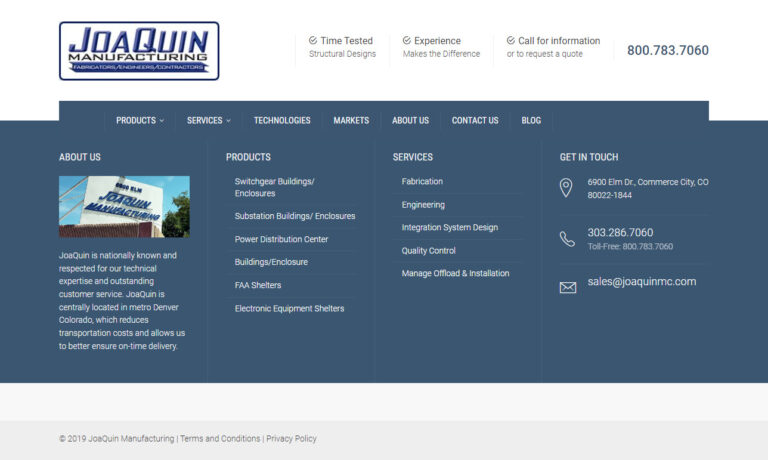Open the Privacy Policy footer link

tap(291, 438)
